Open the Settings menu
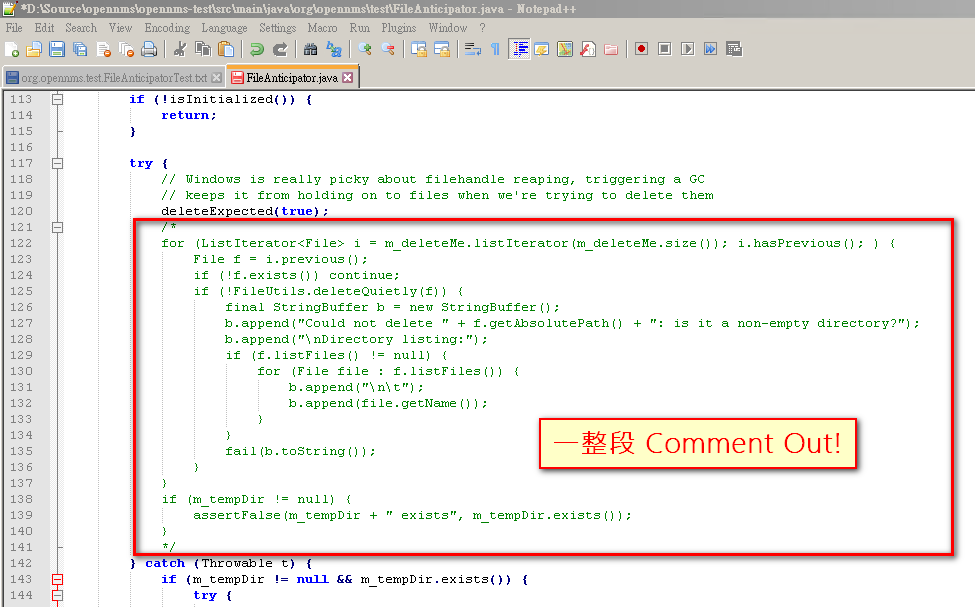This screenshot has width=975, height=607. [x=277, y=28]
